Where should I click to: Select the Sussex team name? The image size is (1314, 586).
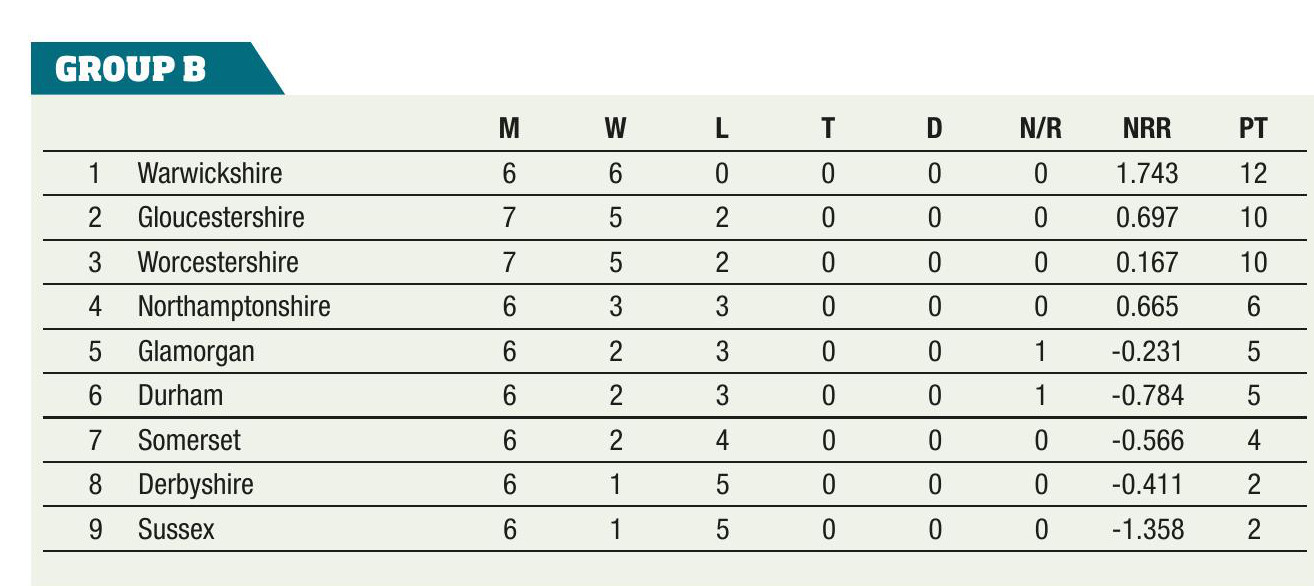click(176, 529)
